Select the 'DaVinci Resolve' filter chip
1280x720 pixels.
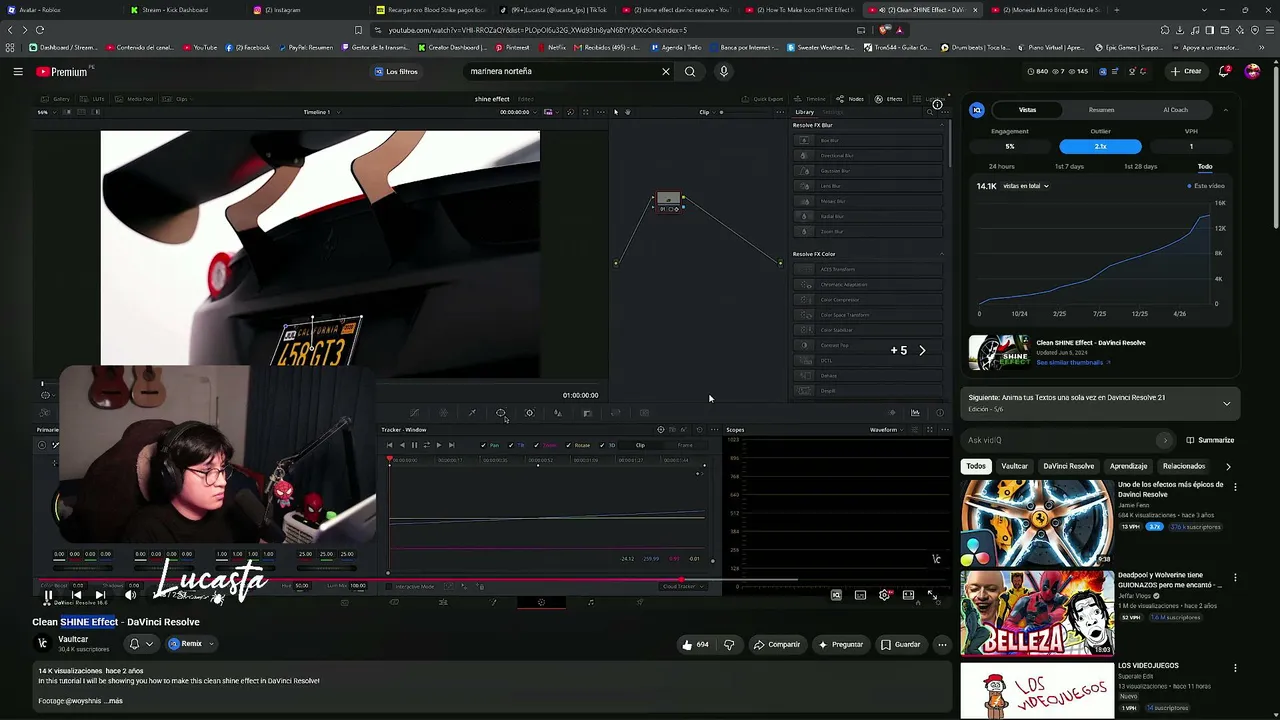pyautogui.click(x=1068, y=466)
